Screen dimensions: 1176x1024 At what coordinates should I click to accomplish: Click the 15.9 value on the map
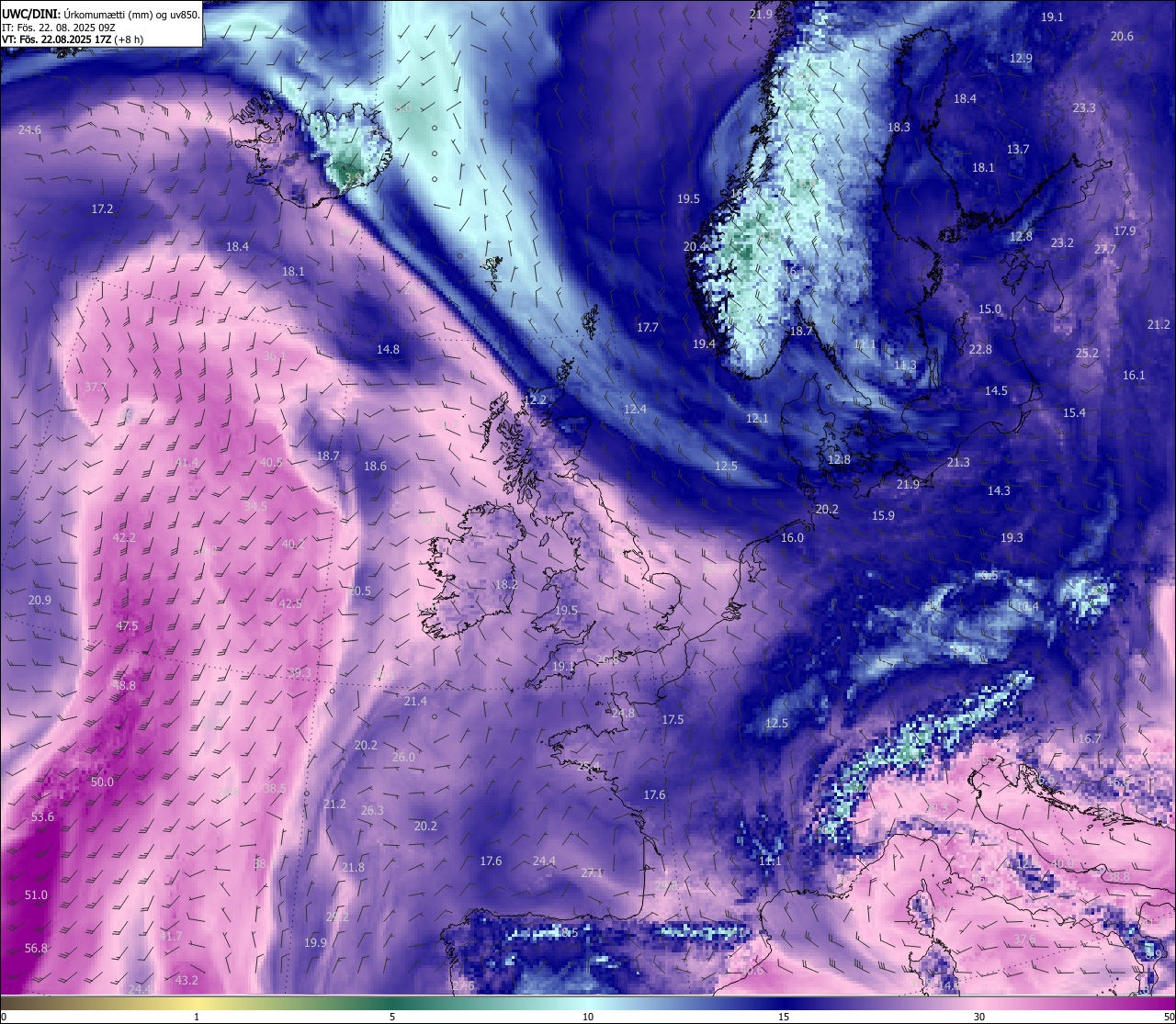click(x=883, y=516)
